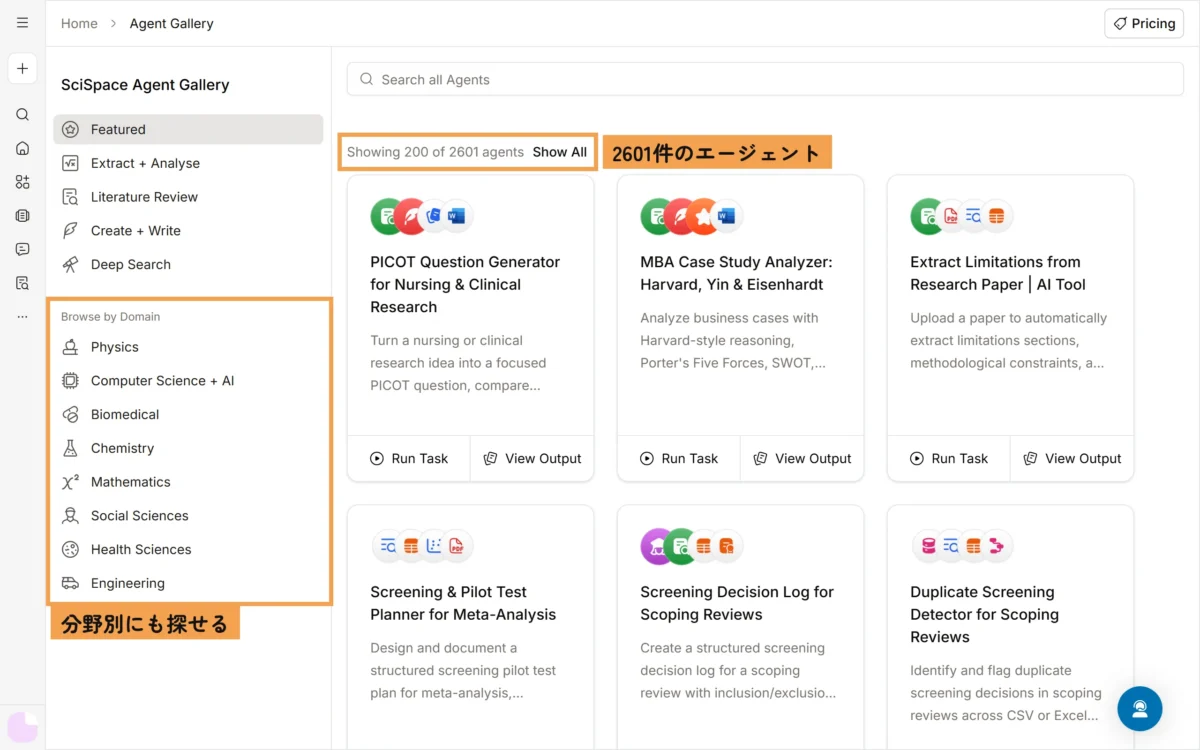View Output of Extract Limitations from Research Paper
Viewport: 1200px width, 750px height.
click(x=1072, y=459)
